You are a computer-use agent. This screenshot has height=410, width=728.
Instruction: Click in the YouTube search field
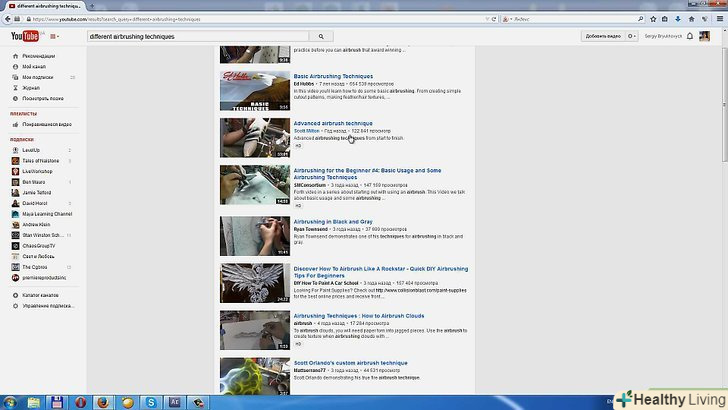tap(200, 36)
